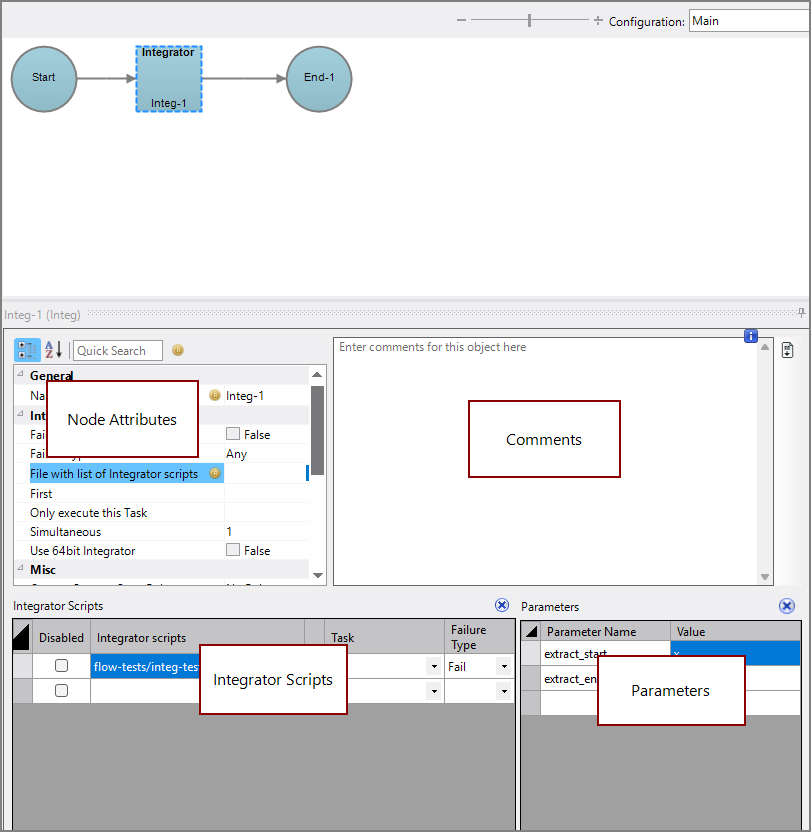Click the Failure Type column header
The width and height of the screenshot is (811, 832).
[479, 637]
